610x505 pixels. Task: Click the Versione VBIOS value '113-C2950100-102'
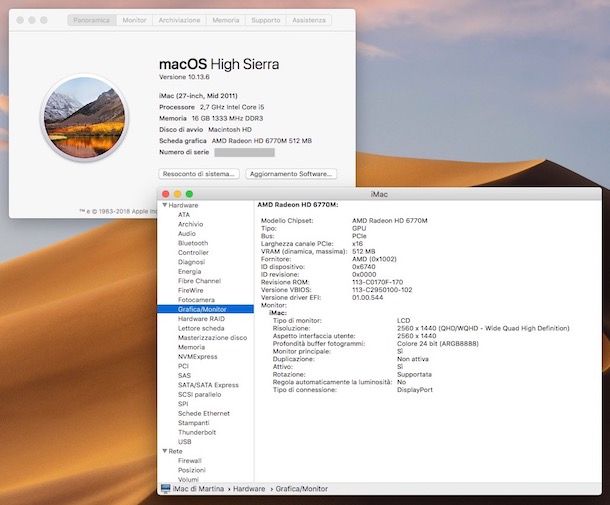382,290
